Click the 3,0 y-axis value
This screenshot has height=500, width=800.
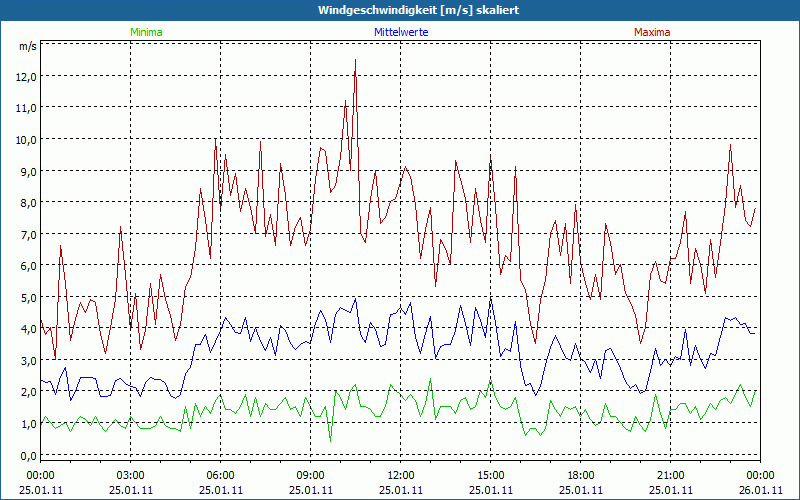pyautogui.click(x=29, y=361)
